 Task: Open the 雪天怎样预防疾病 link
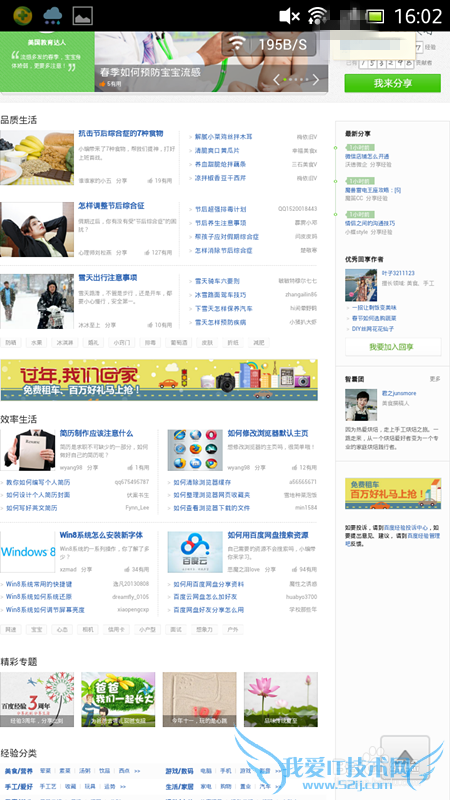(220, 322)
